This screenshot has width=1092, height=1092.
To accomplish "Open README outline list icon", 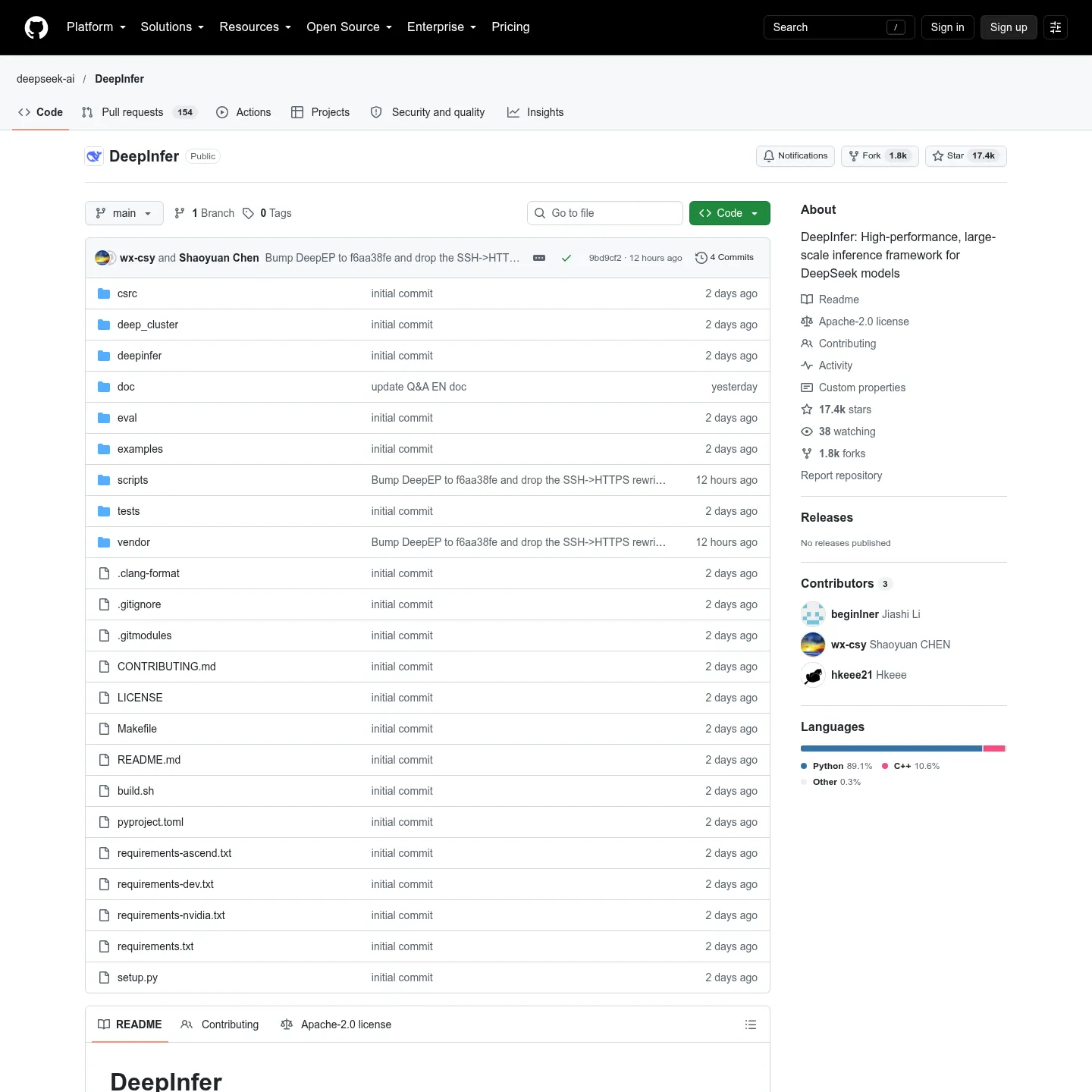I will click(x=751, y=1025).
